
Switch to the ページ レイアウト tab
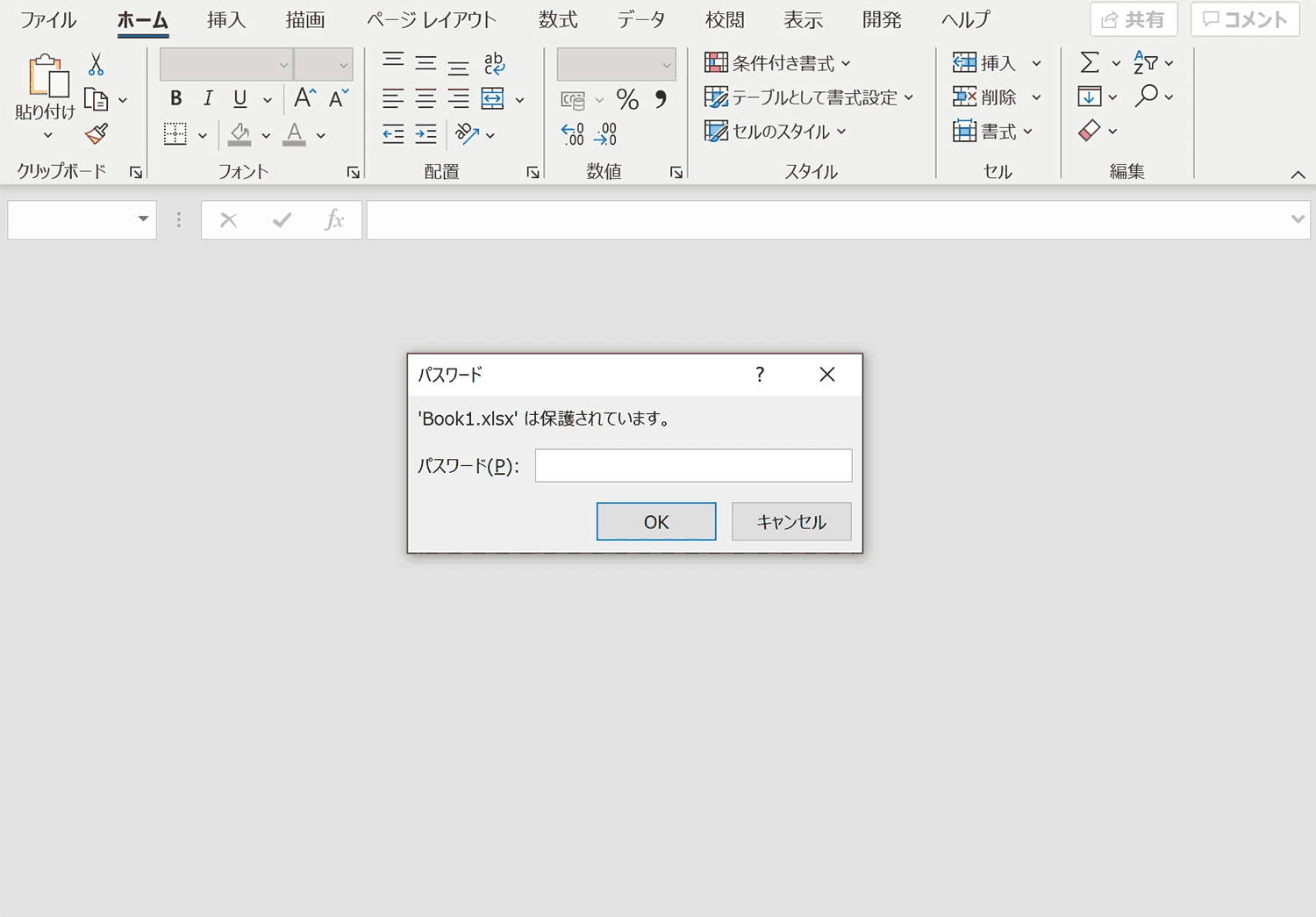coord(432,20)
